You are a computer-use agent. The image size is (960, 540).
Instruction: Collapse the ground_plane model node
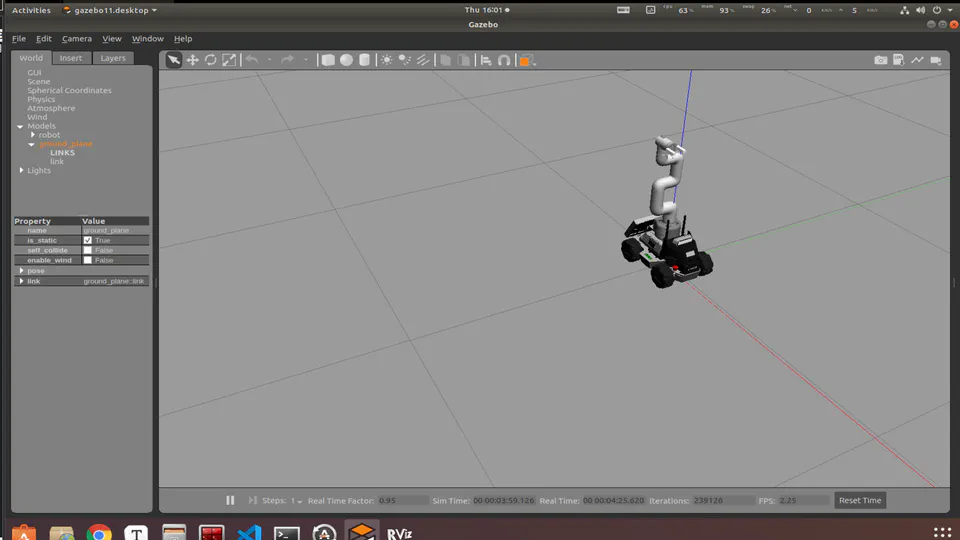31,144
